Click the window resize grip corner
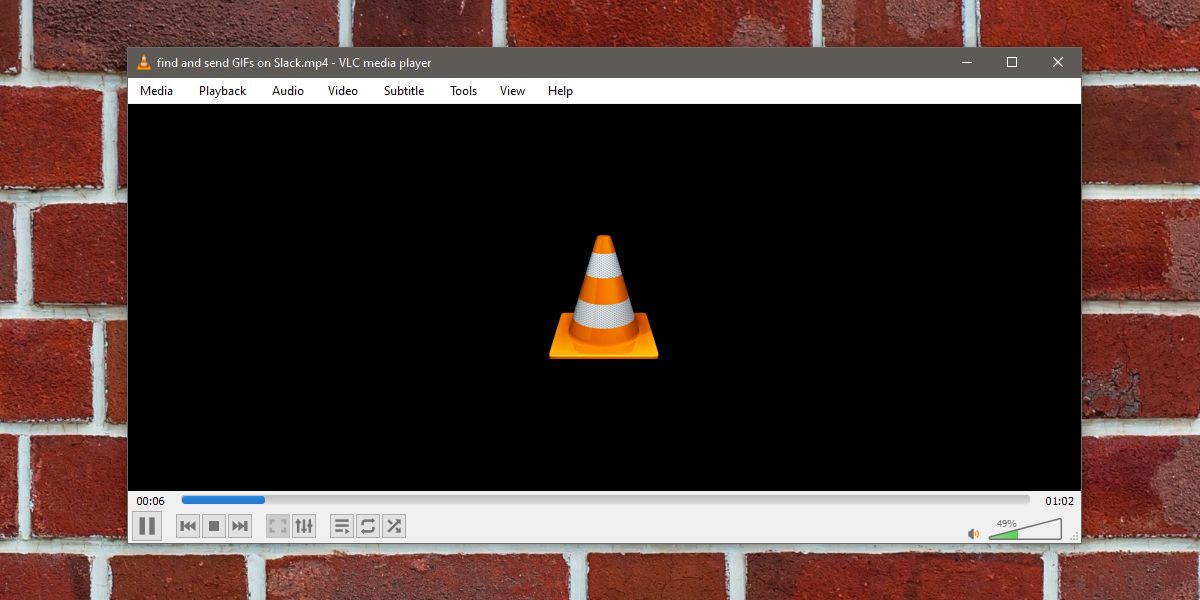The image size is (1200, 600). pyautogui.click(x=1075, y=537)
